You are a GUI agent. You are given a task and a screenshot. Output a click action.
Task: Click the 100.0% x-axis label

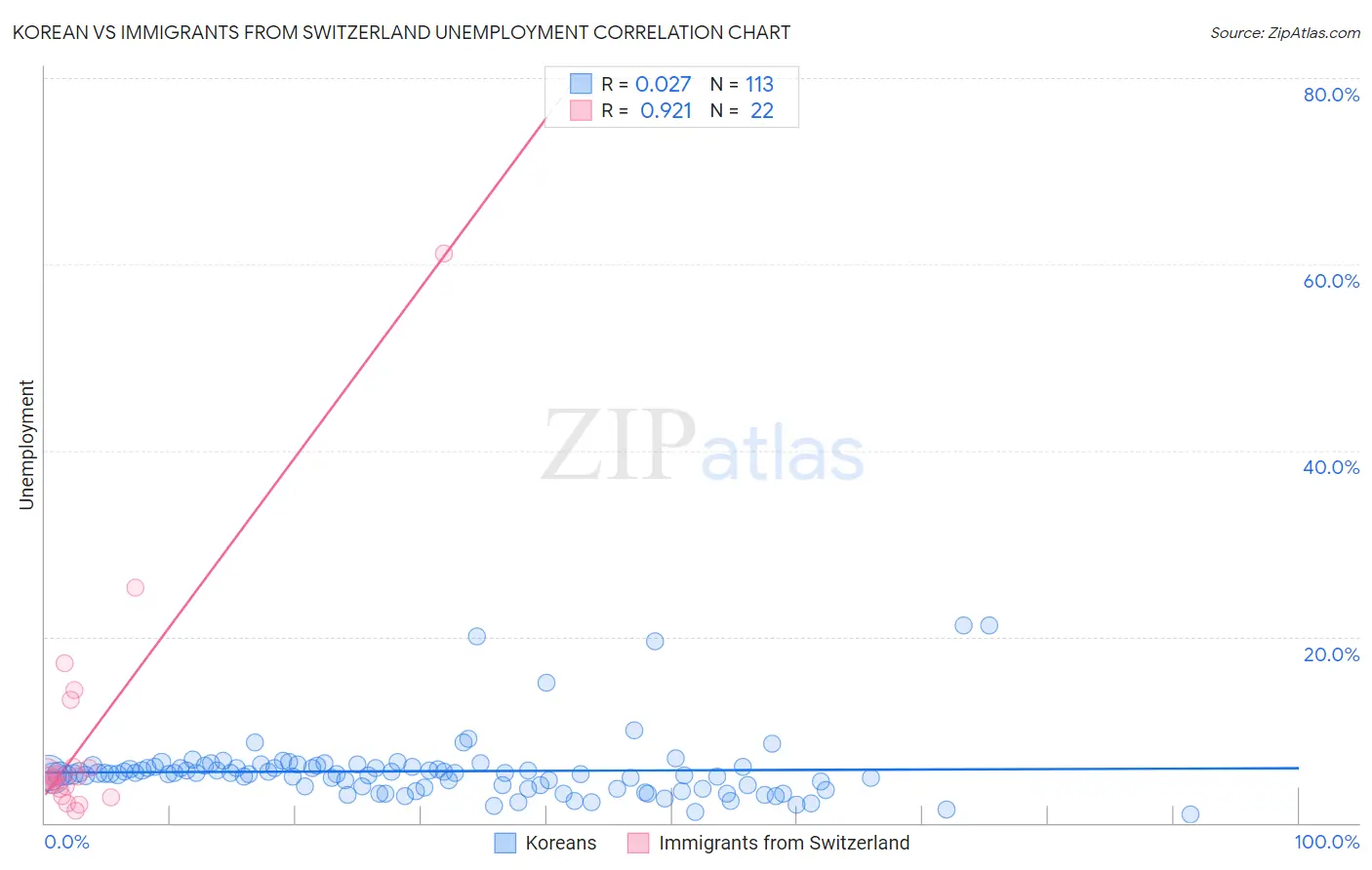1326,842
